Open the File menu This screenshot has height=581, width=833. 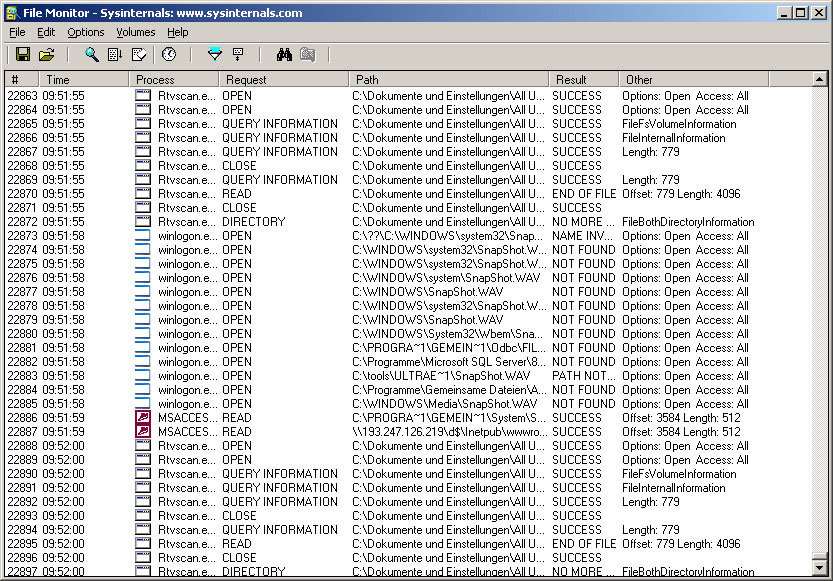[x=18, y=32]
